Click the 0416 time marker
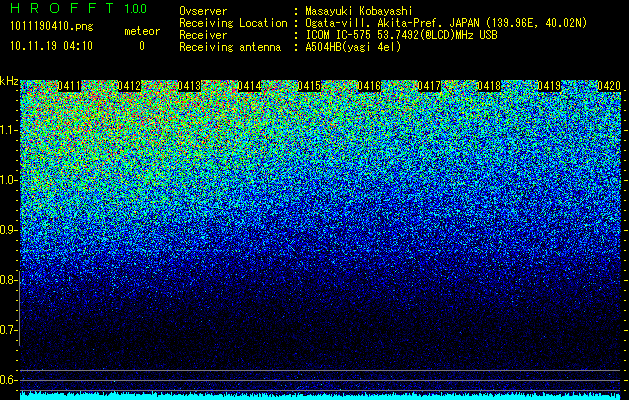 tap(369, 86)
